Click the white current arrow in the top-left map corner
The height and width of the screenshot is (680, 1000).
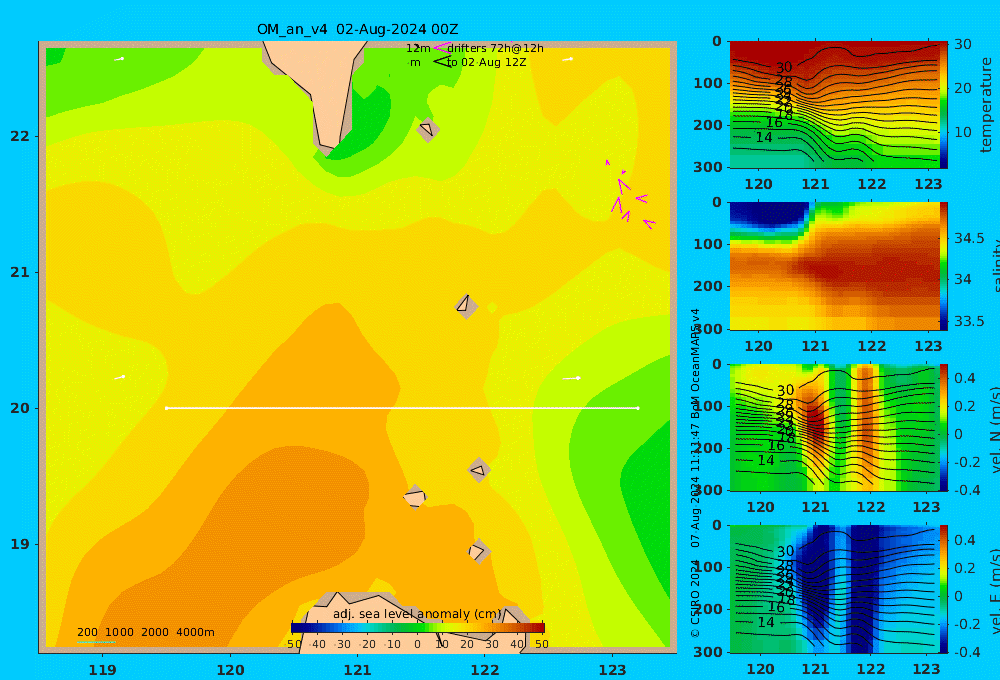119,59
